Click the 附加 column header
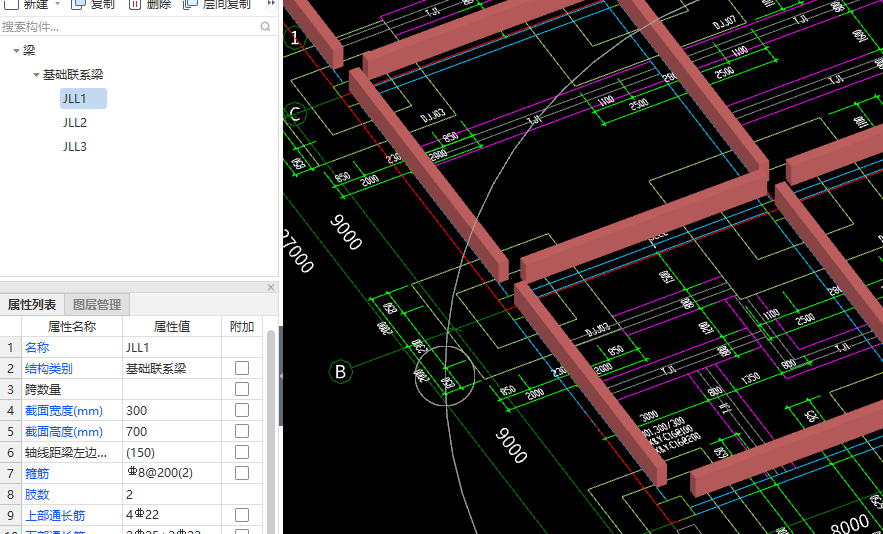Screen dimensions: 883x534 coord(242,326)
